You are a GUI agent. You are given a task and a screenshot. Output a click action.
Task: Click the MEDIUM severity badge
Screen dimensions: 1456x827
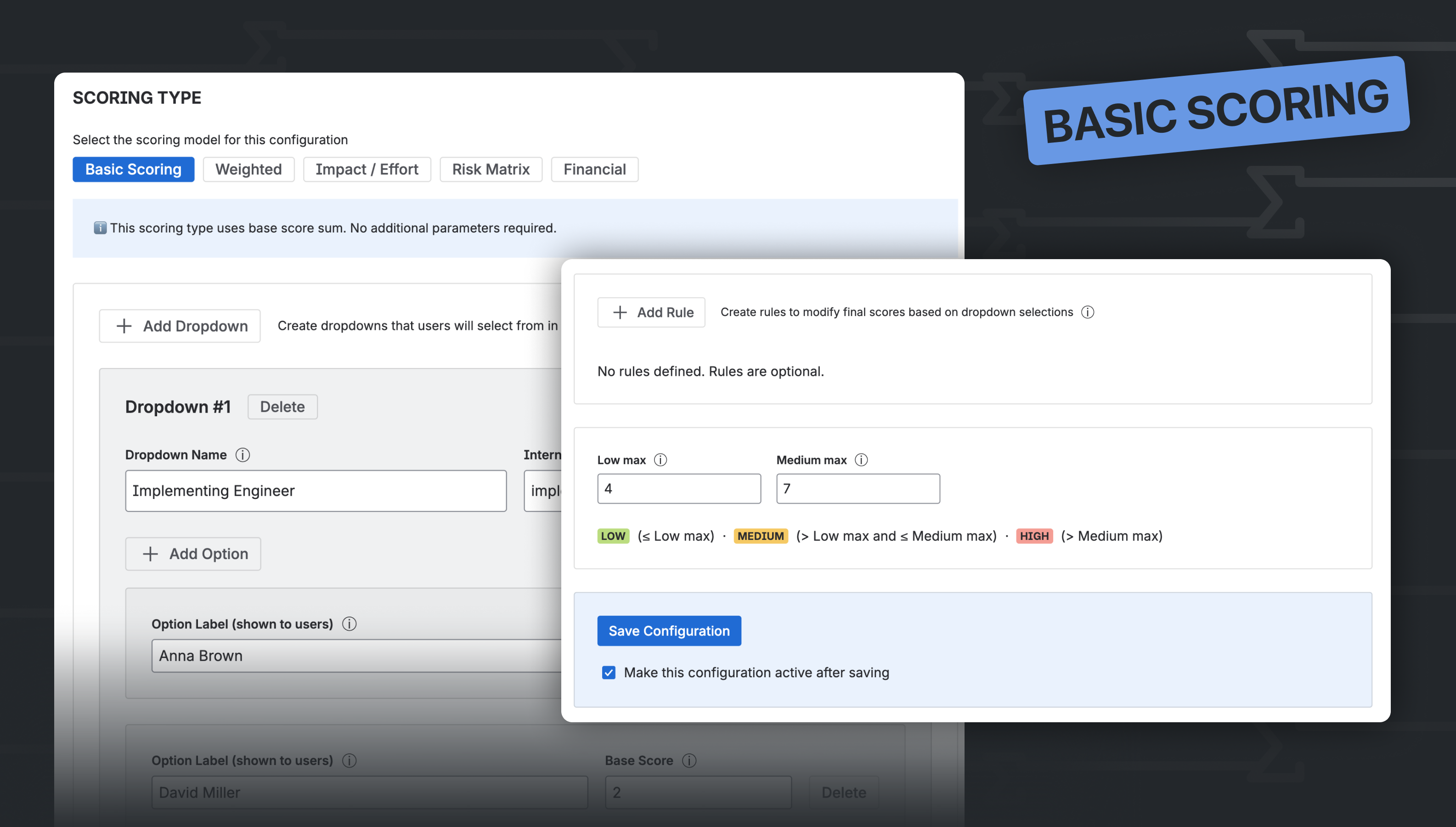click(760, 536)
